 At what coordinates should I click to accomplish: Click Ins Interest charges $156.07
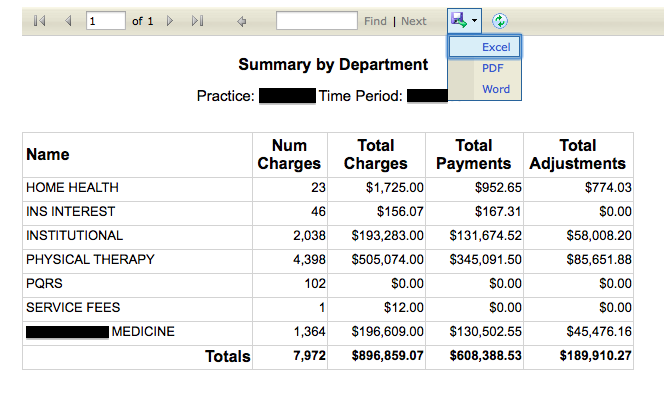400,211
